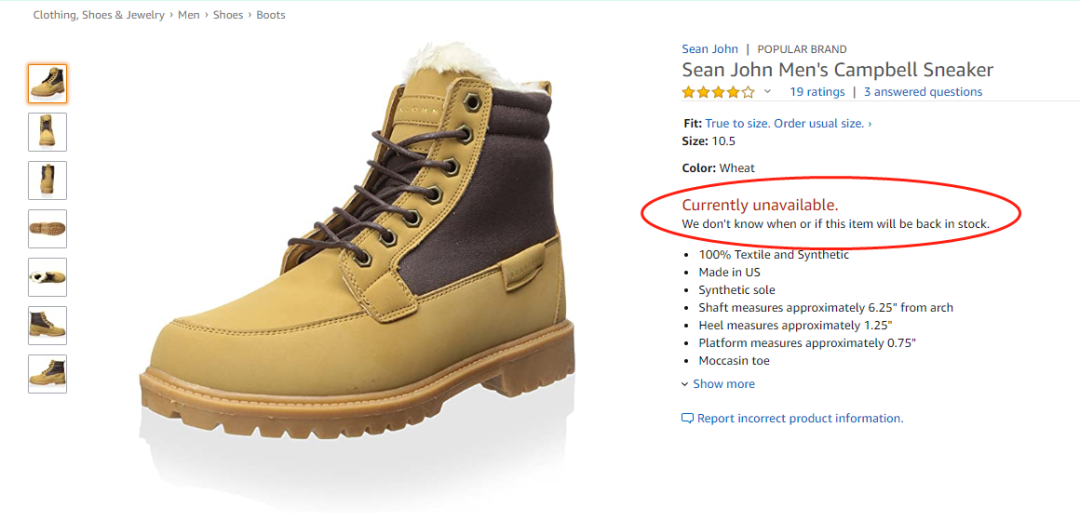Go to Clothing, Shoes & Jewelry breadcrumb
The height and width of the screenshot is (521, 1080).
(x=99, y=15)
